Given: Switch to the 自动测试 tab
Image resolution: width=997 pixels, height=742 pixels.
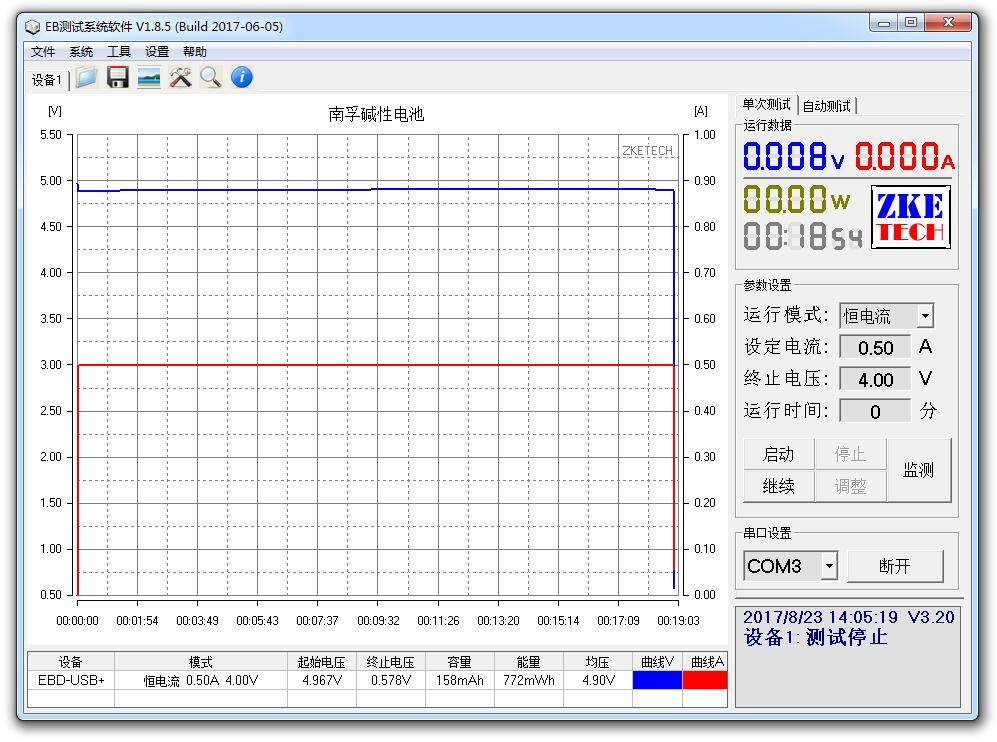Looking at the screenshot, I should pos(827,106).
